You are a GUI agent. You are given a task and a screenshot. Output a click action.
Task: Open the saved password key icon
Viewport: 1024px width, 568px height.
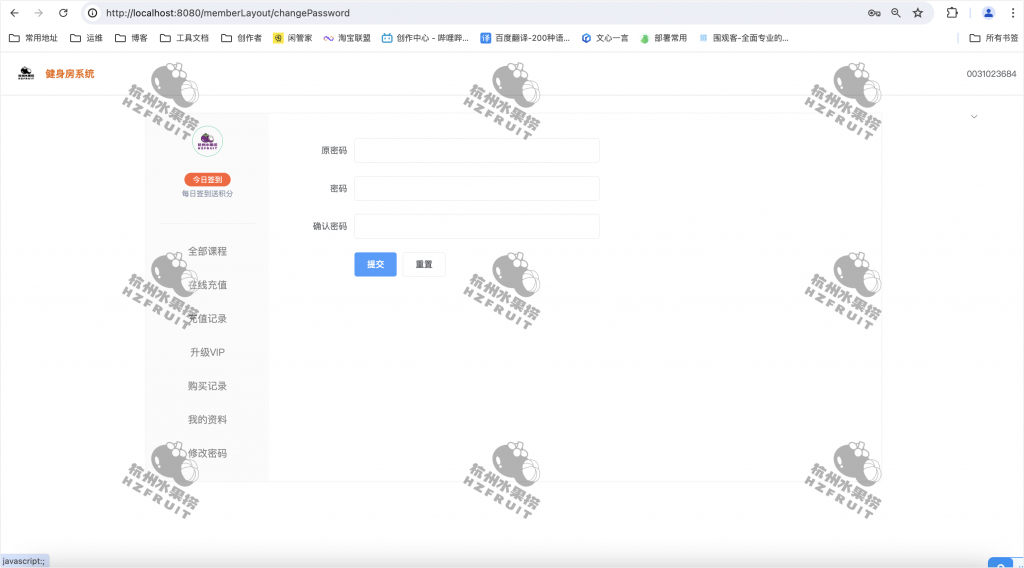(874, 13)
